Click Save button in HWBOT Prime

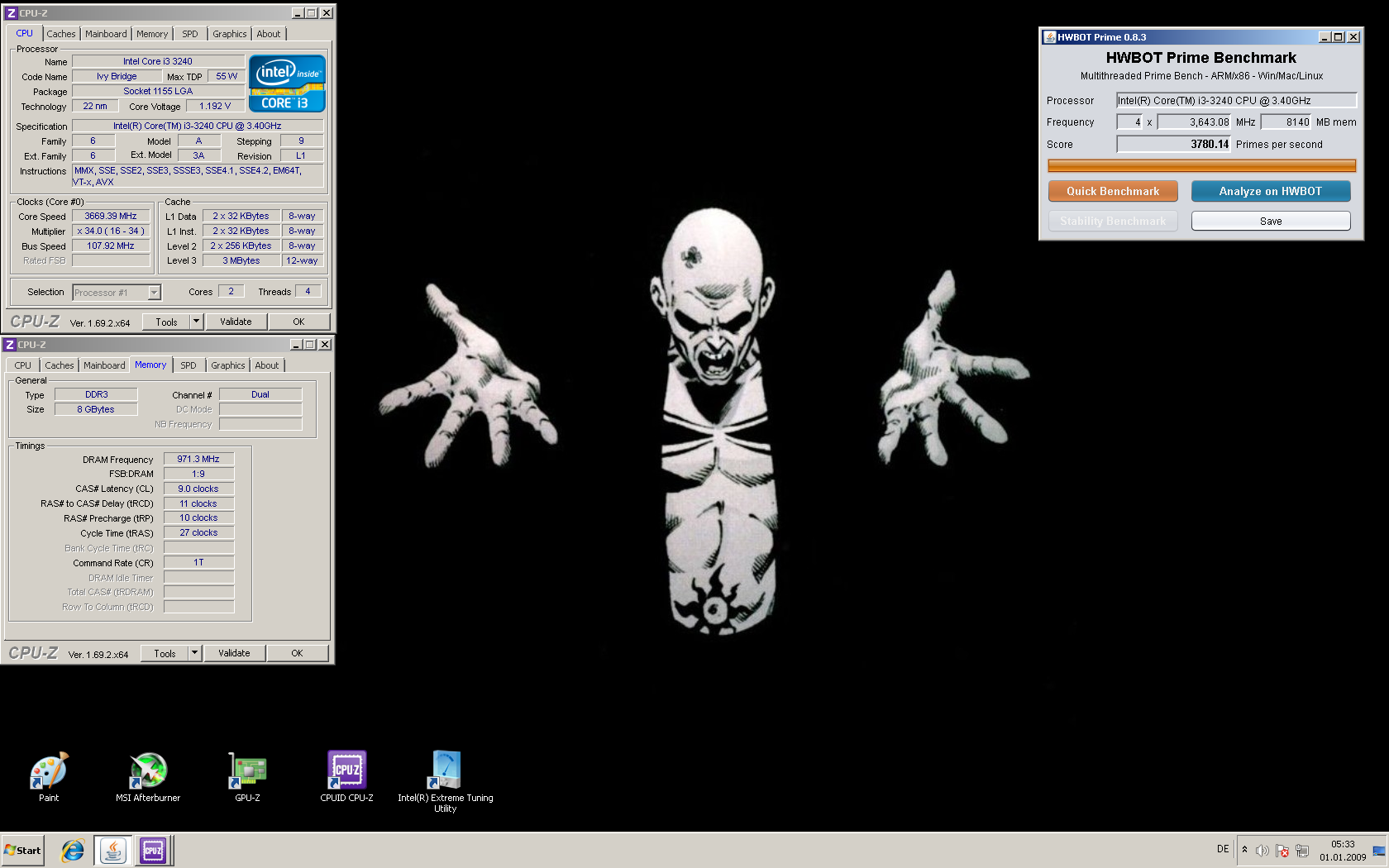click(1271, 221)
